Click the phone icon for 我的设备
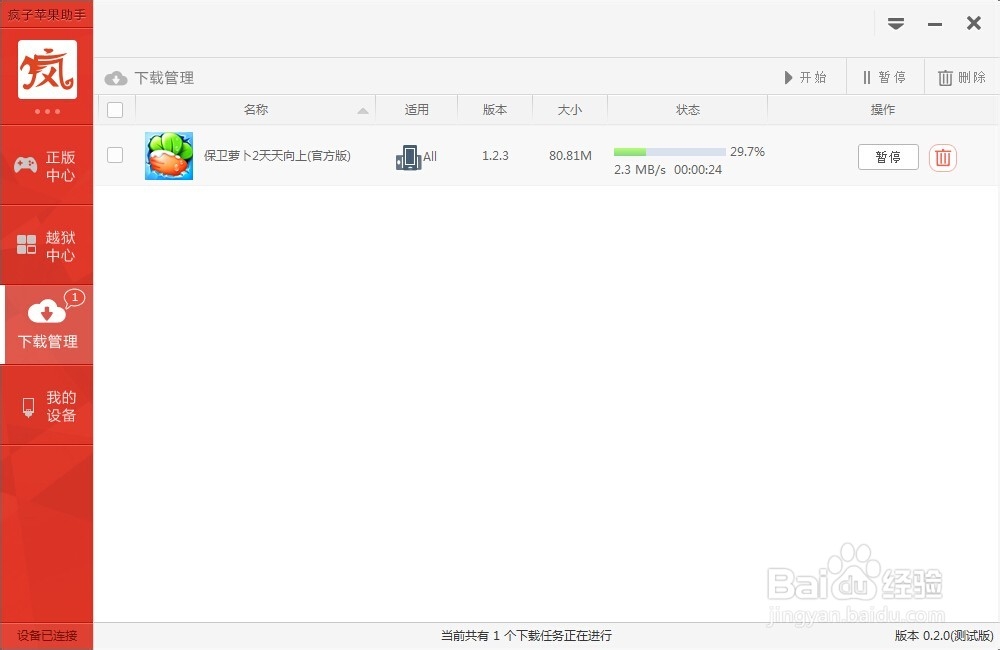 pyautogui.click(x=26, y=405)
